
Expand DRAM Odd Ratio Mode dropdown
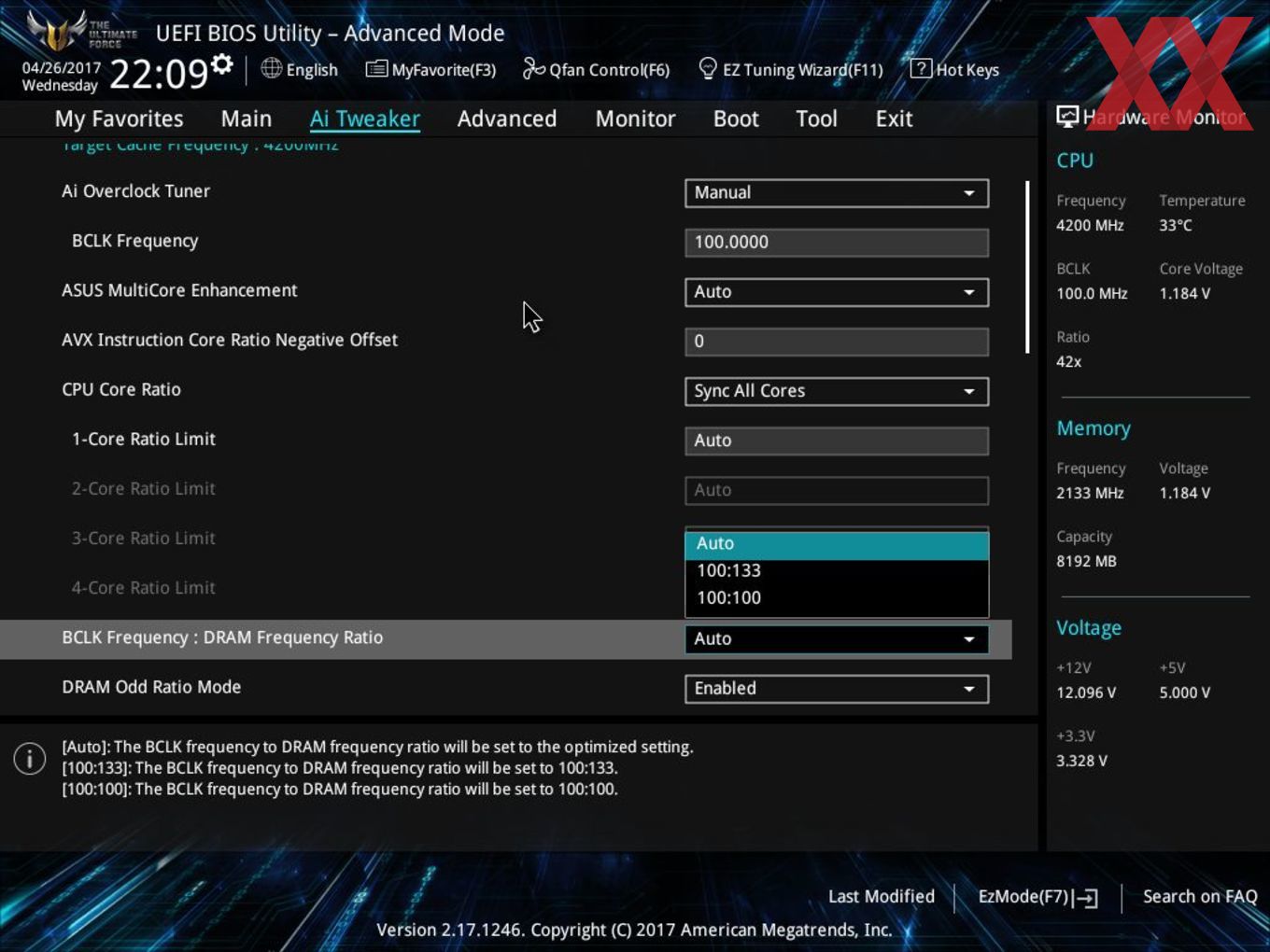tap(837, 689)
